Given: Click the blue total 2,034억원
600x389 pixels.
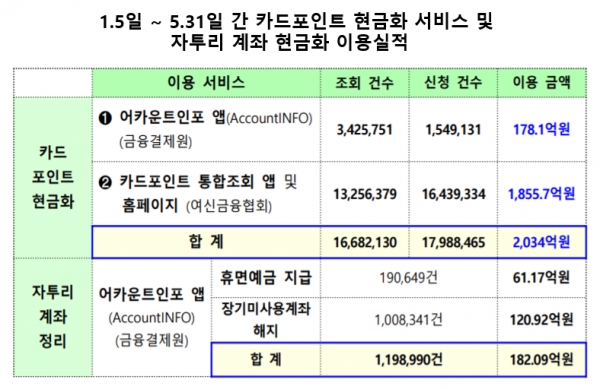Looking at the screenshot, I should coord(541,242).
